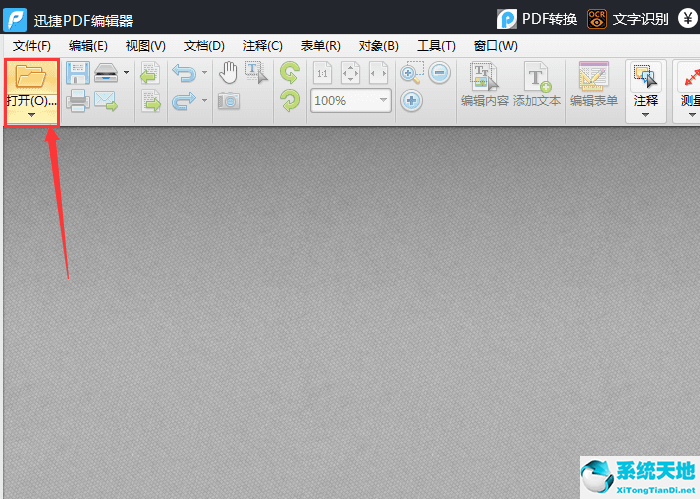The width and height of the screenshot is (700, 499).
Task: Click the 注释 annotation tool icon
Action: point(646,77)
